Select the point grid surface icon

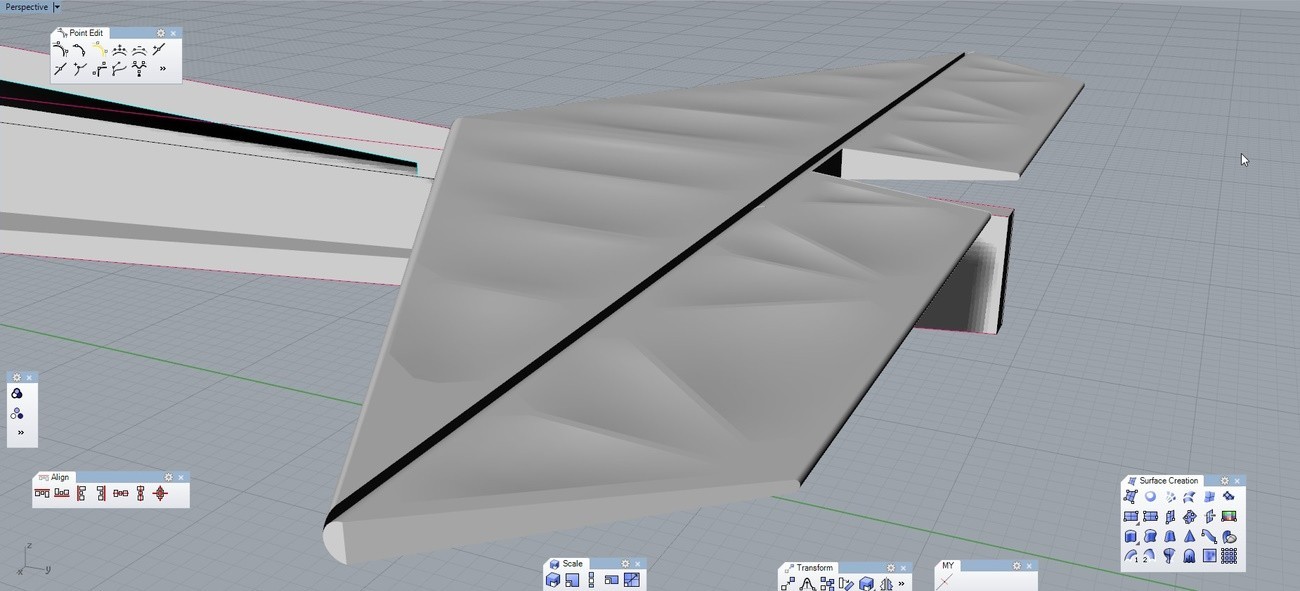tap(1229, 556)
